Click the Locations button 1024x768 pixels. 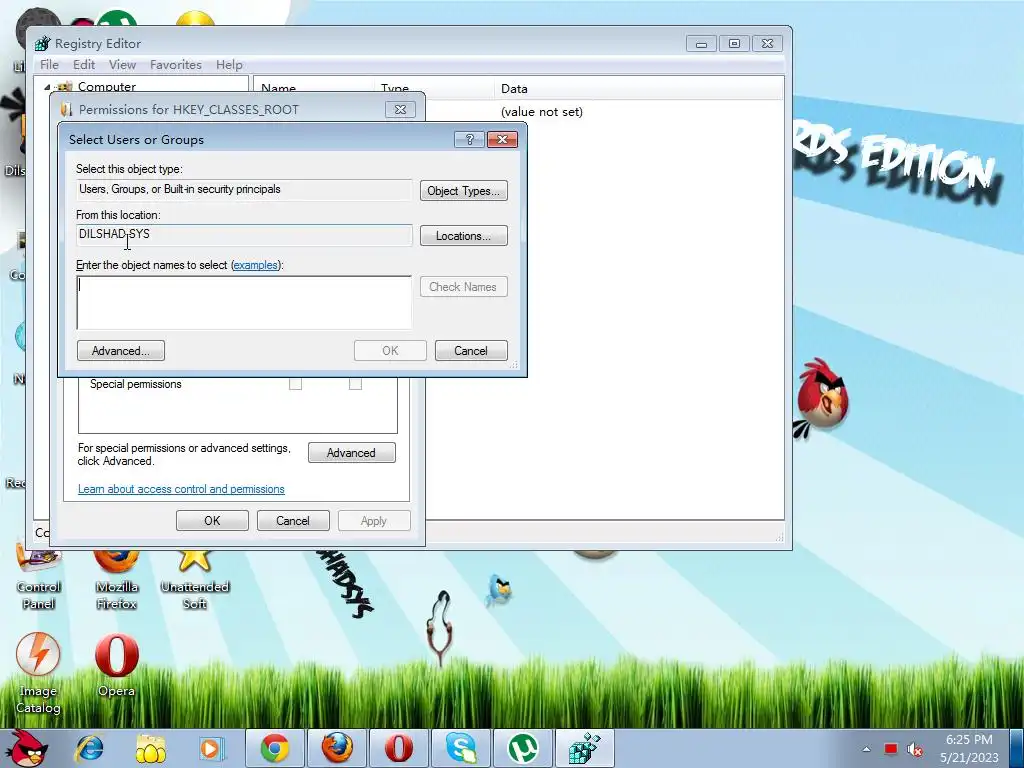(x=464, y=236)
